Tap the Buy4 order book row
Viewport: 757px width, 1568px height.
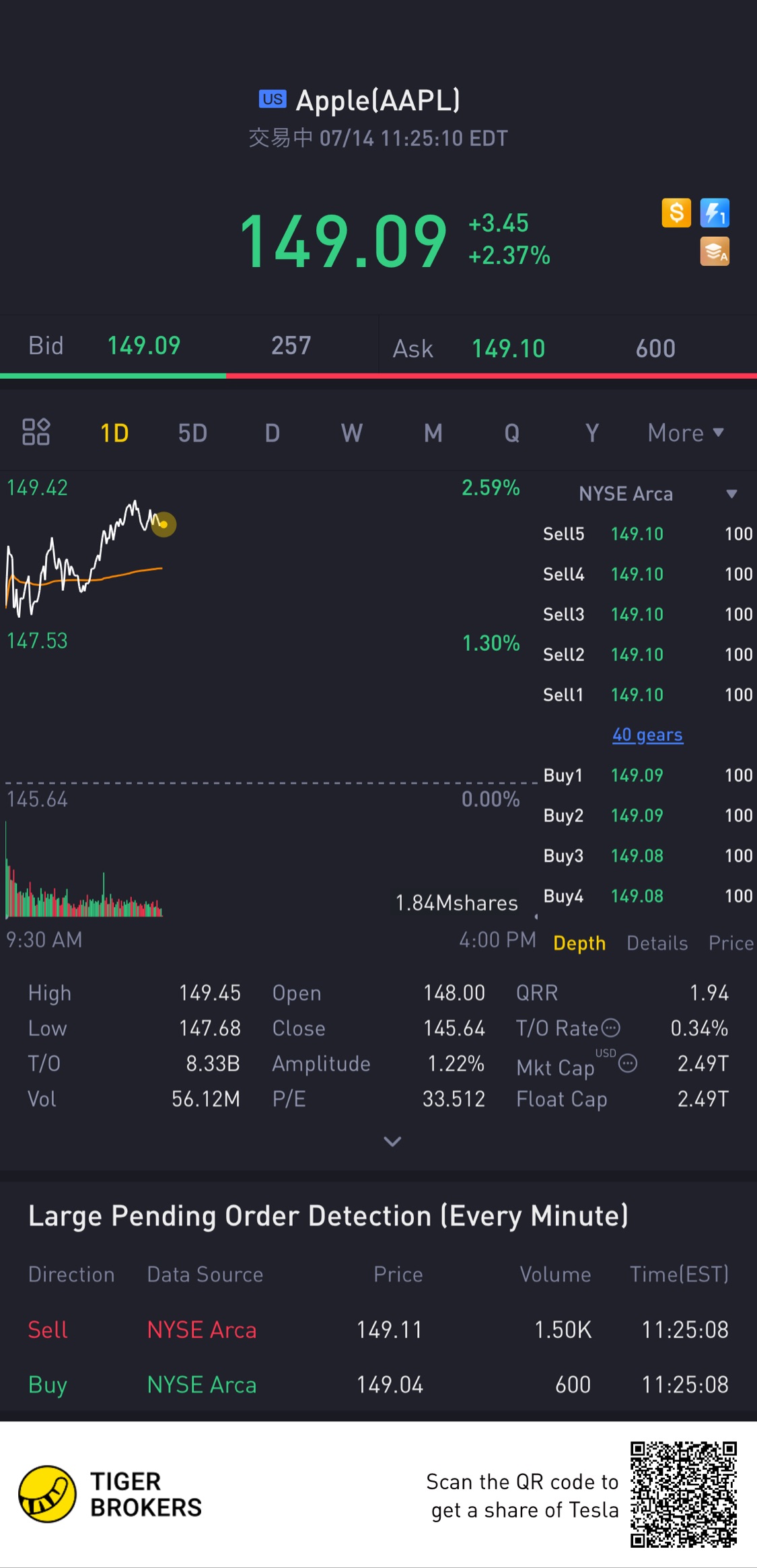647,896
